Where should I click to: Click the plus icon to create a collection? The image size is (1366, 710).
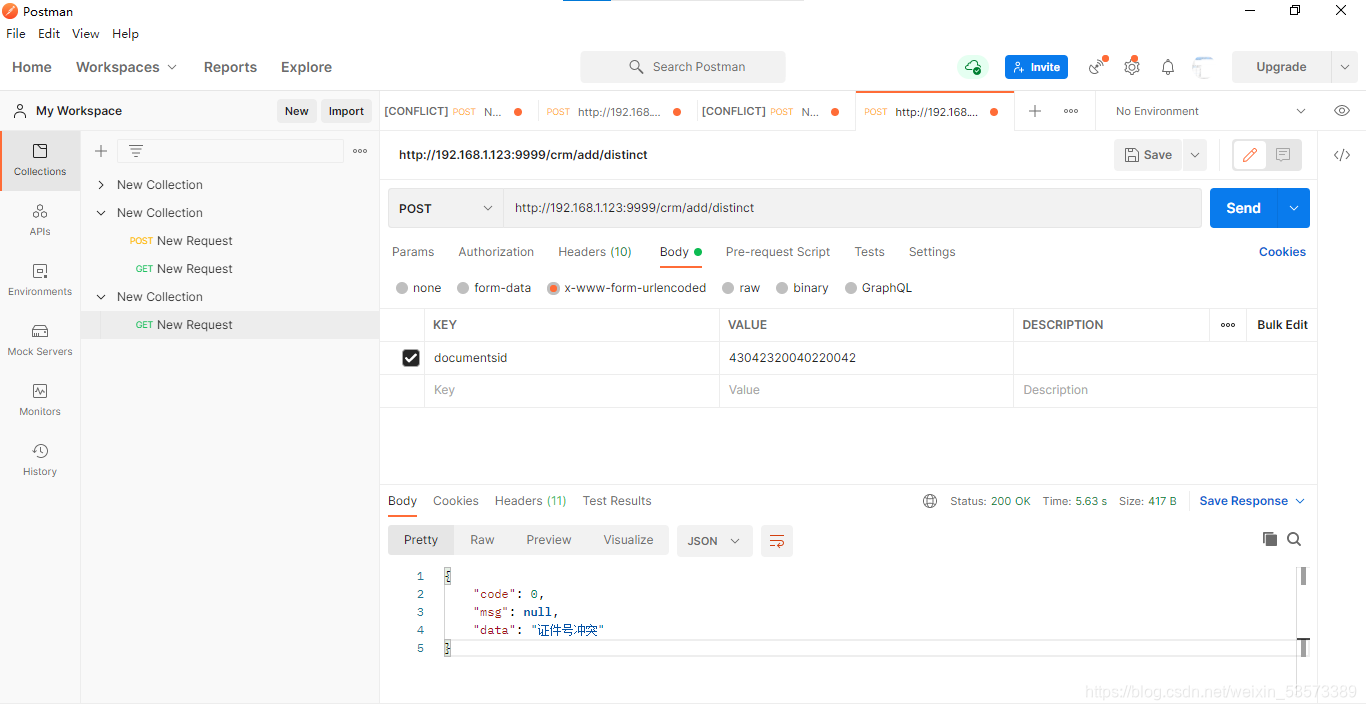tap(101, 151)
